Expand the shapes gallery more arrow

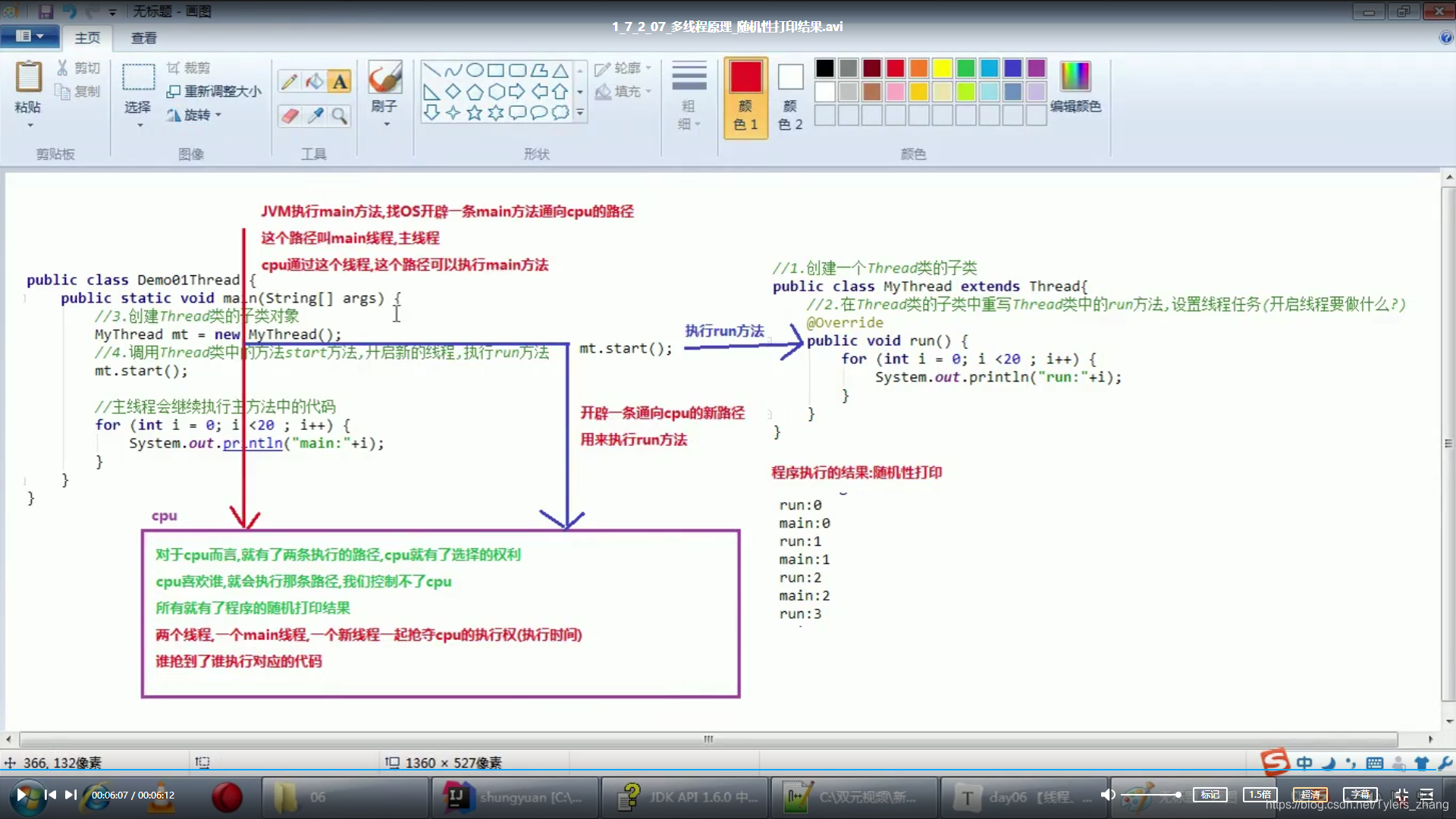[580, 113]
